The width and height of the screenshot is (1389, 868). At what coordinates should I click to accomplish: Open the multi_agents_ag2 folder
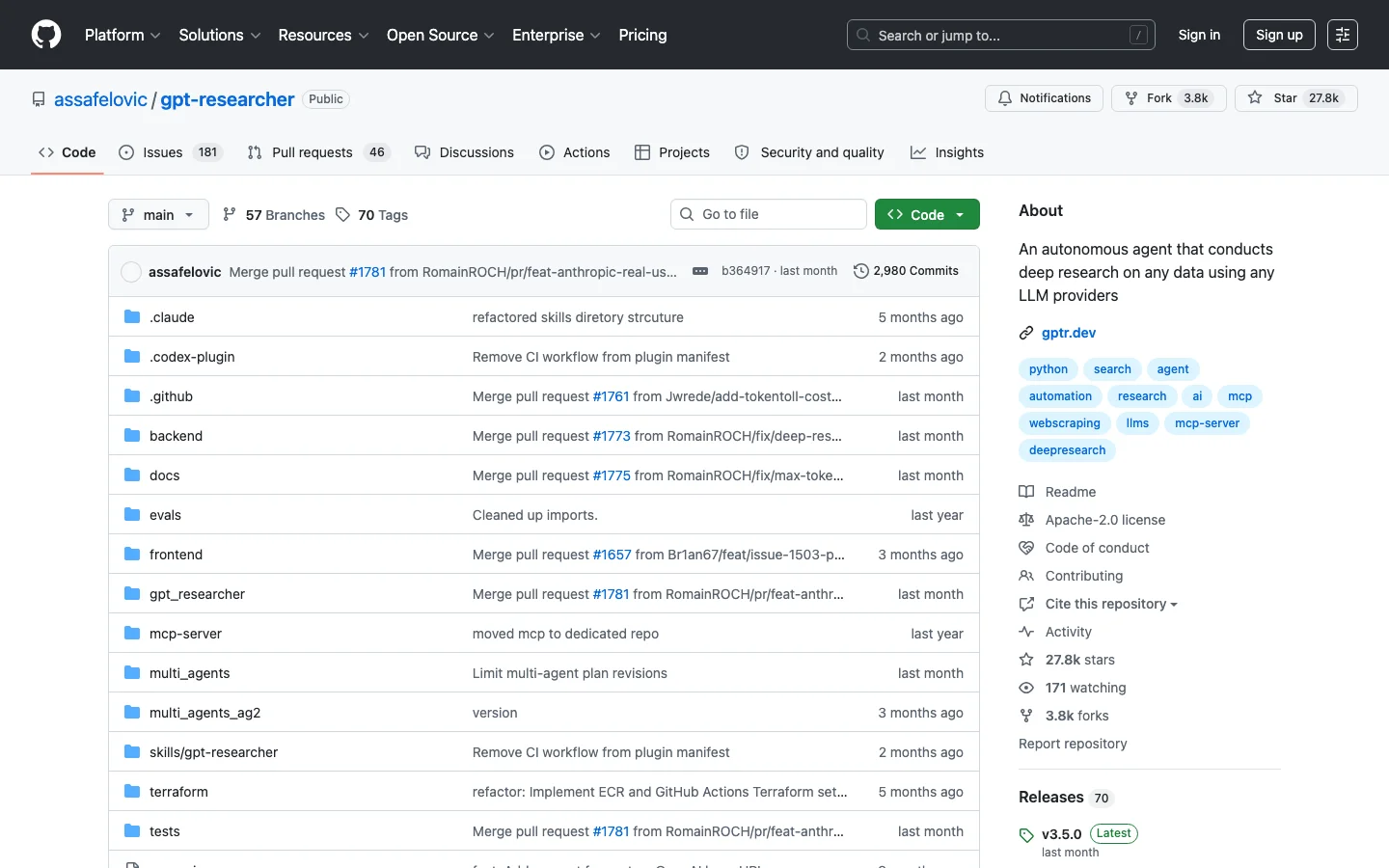pos(204,713)
